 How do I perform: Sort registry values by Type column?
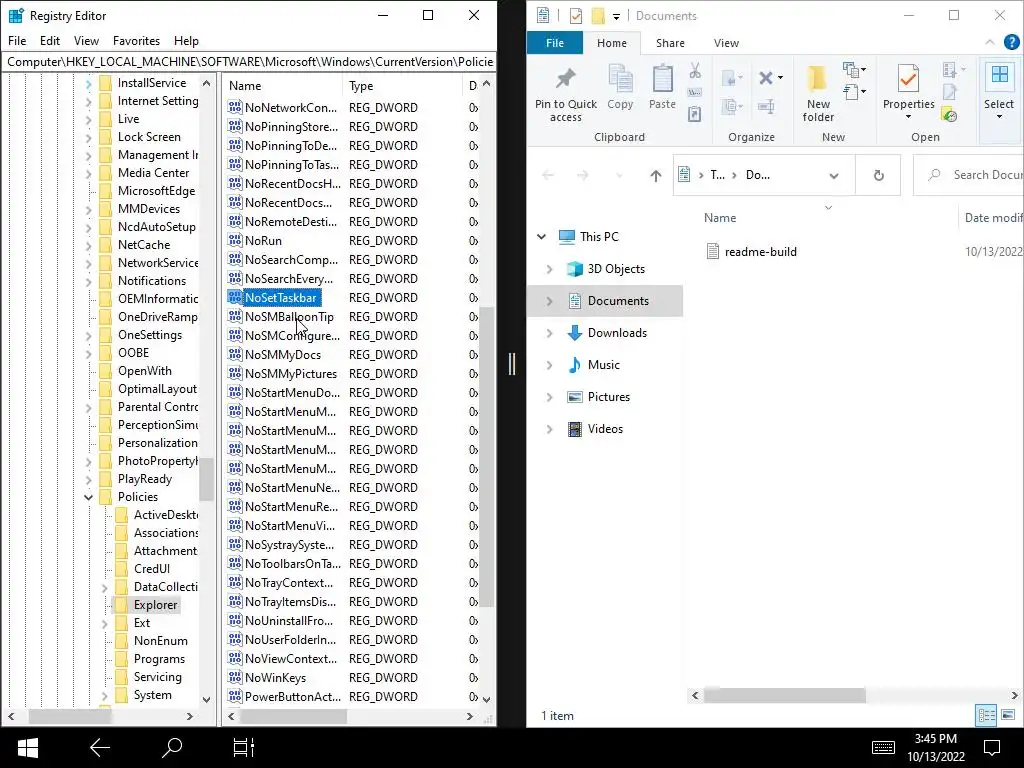[x=402, y=86]
